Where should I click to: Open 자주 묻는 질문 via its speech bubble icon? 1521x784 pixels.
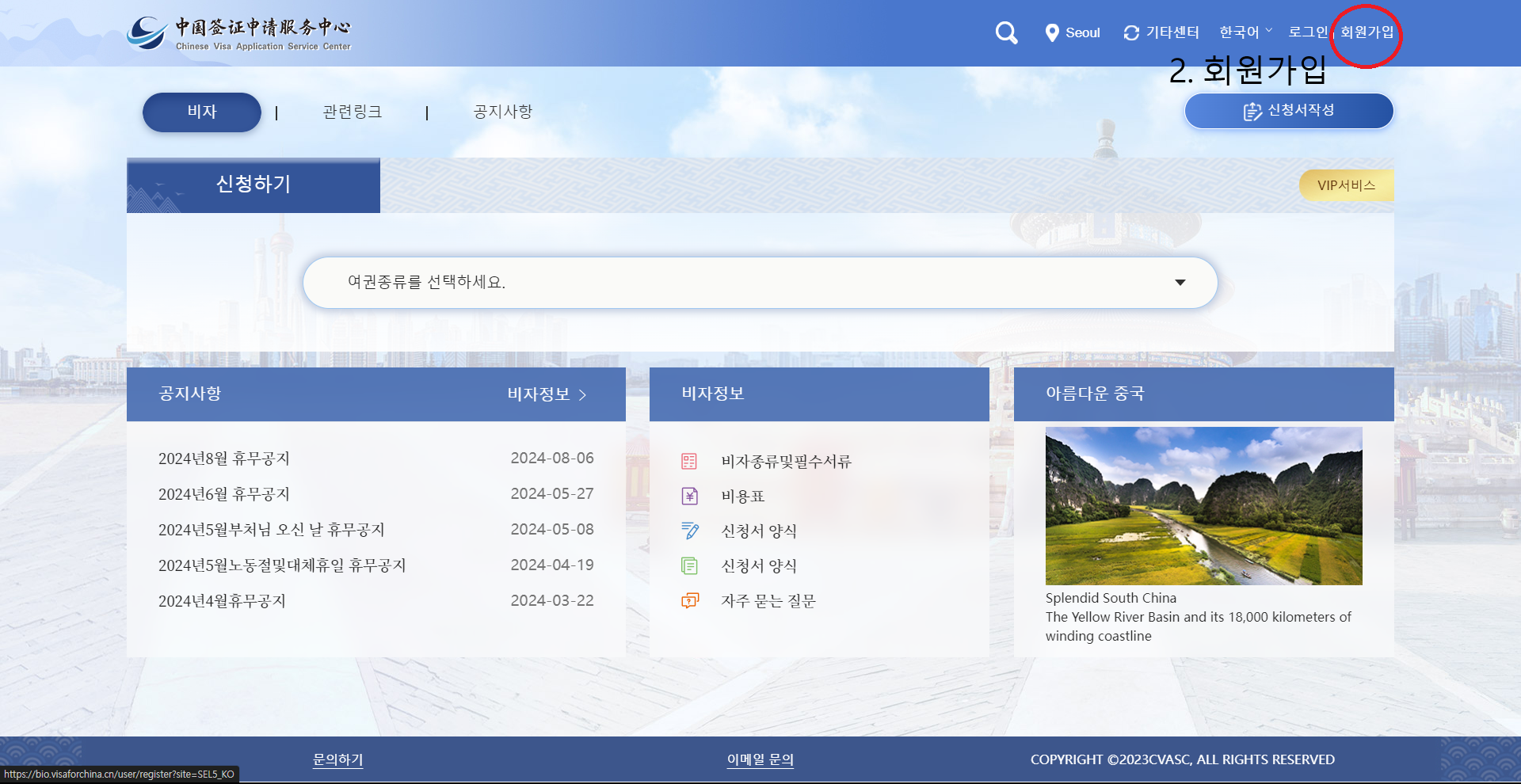click(689, 600)
